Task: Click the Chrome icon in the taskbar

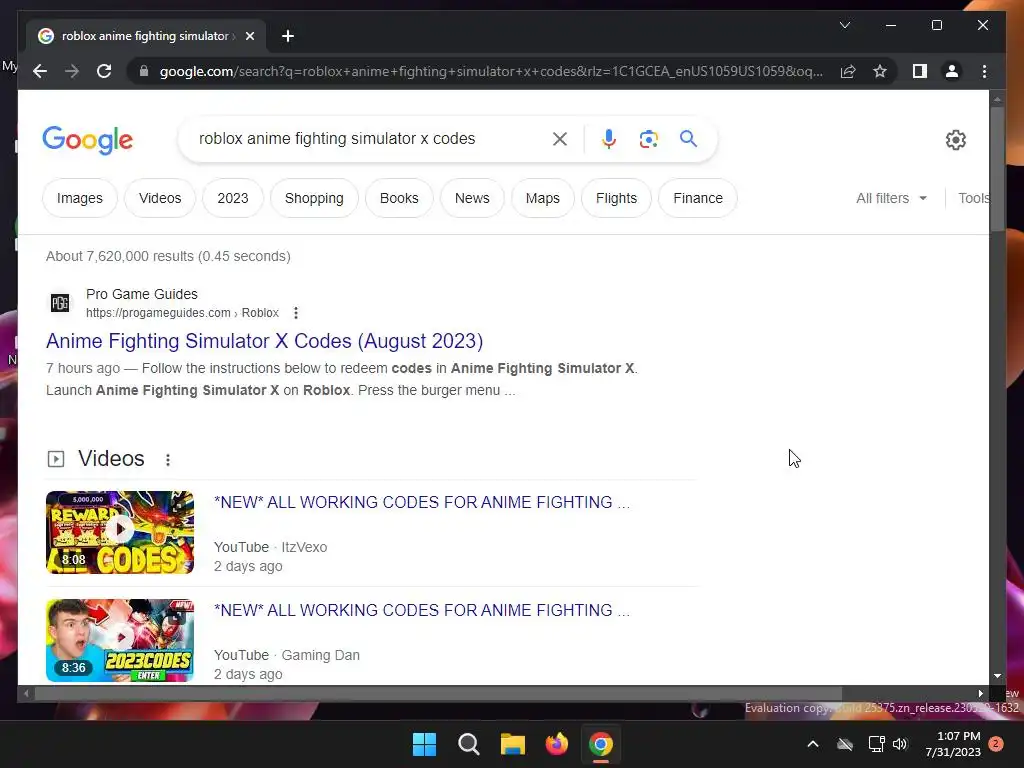Action: pyautogui.click(x=601, y=744)
